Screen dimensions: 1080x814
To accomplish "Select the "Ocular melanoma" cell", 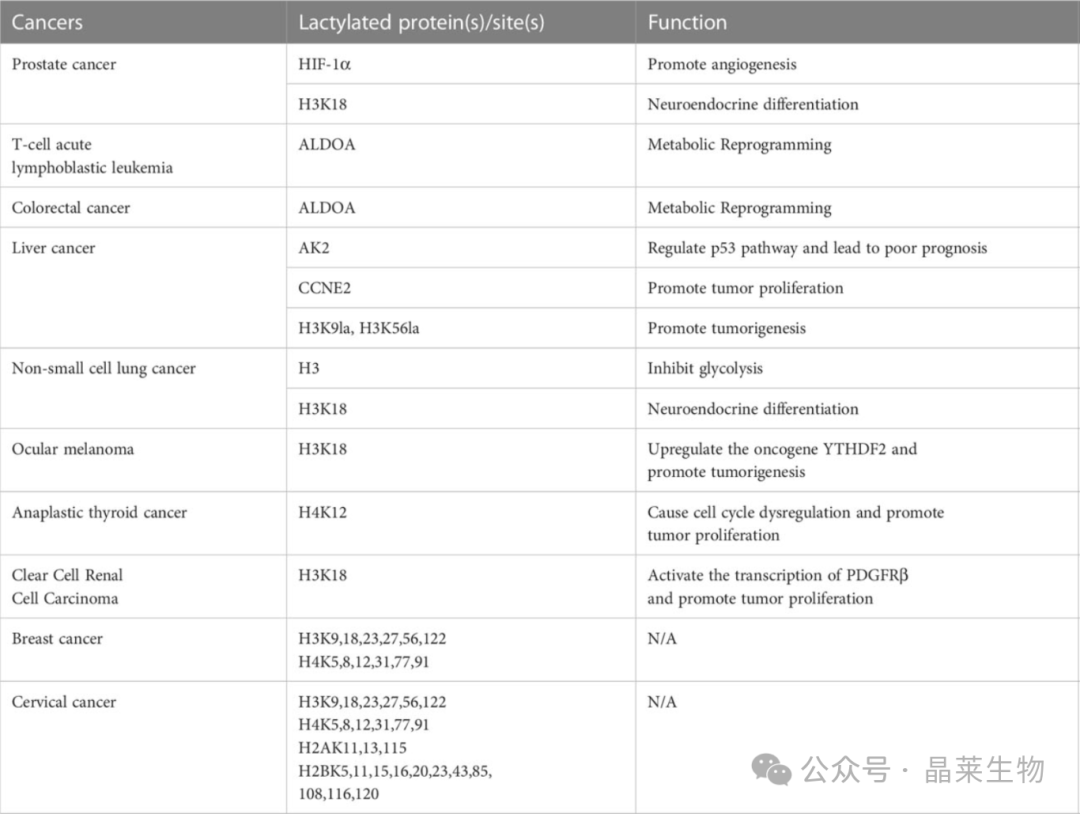I will [73, 449].
